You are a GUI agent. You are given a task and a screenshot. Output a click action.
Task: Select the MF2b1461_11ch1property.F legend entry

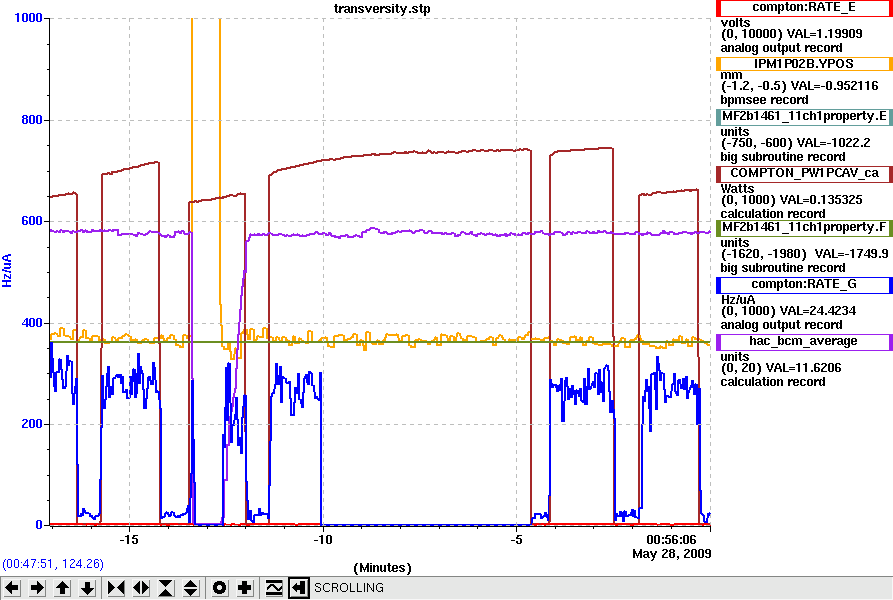pyautogui.click(x=804, y=227)
